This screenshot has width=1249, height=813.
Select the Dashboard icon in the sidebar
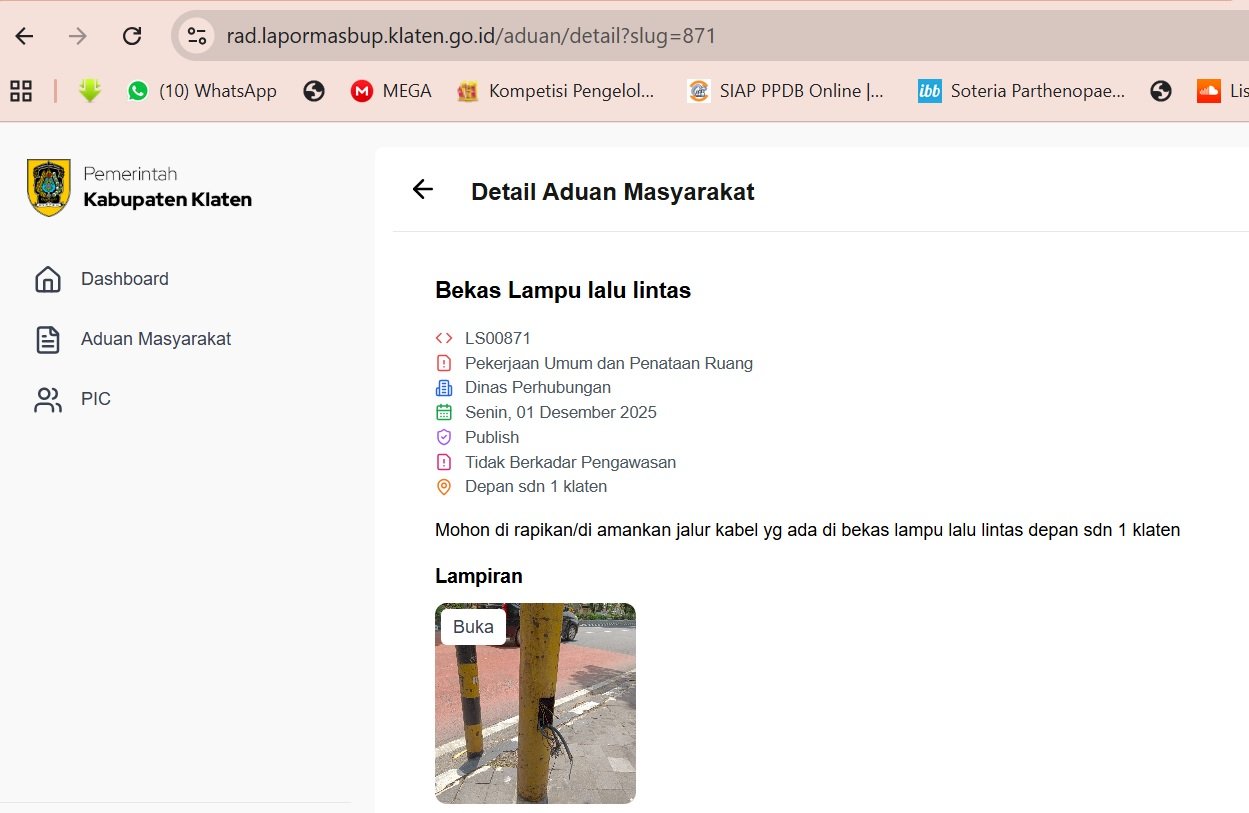coord(47,279)
